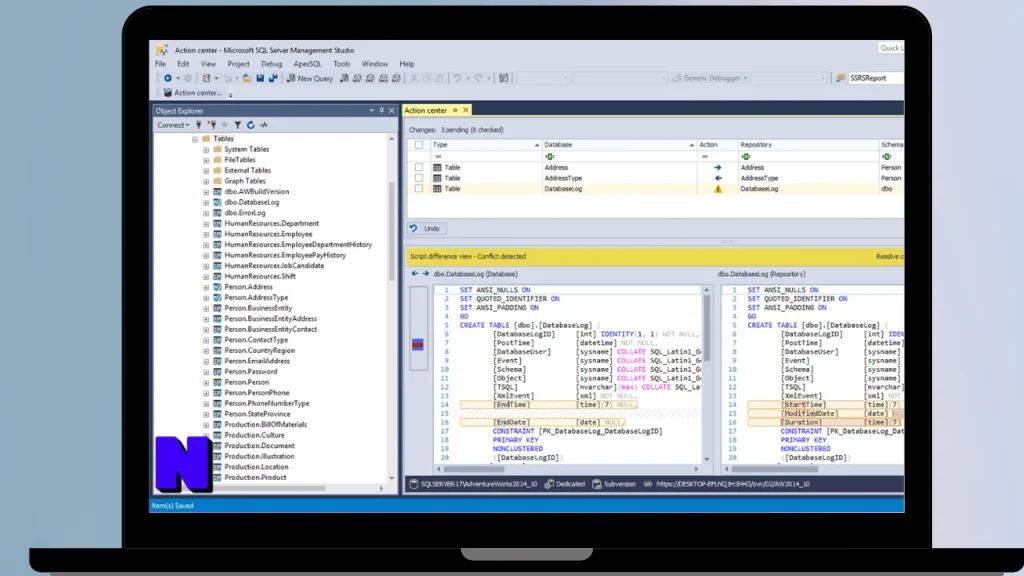Toggle the pin on Action center tab
Viewport: 1024px width, 576px height.
tap(455, 110)
